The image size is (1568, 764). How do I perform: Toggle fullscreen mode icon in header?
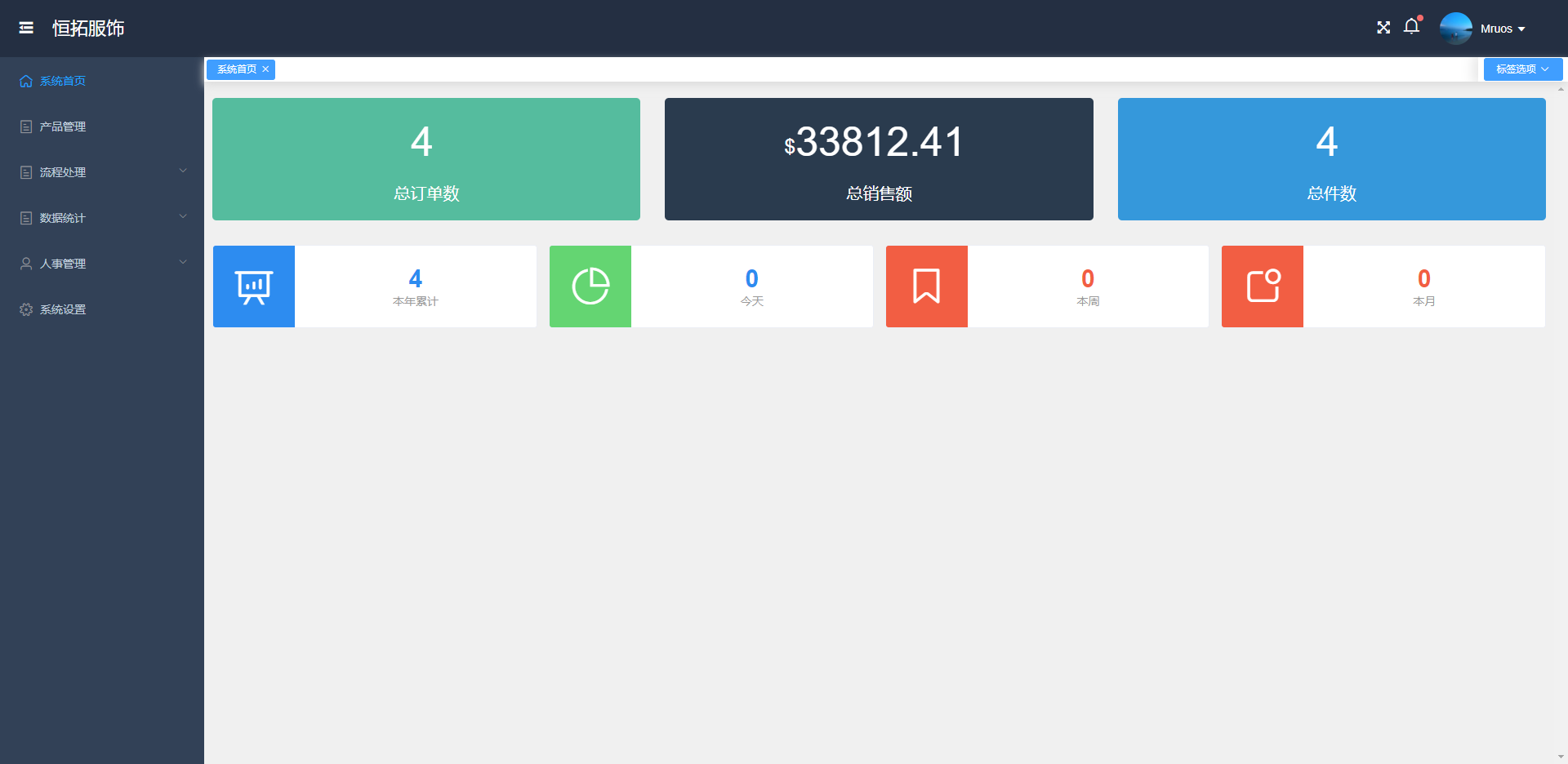1383,28
